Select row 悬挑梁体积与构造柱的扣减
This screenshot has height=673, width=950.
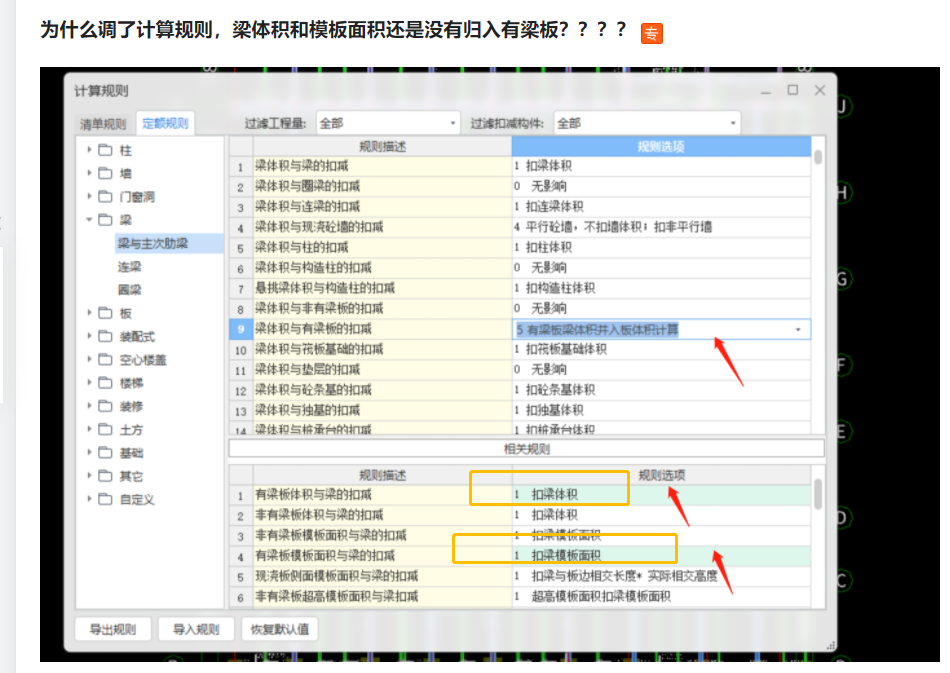382,288
